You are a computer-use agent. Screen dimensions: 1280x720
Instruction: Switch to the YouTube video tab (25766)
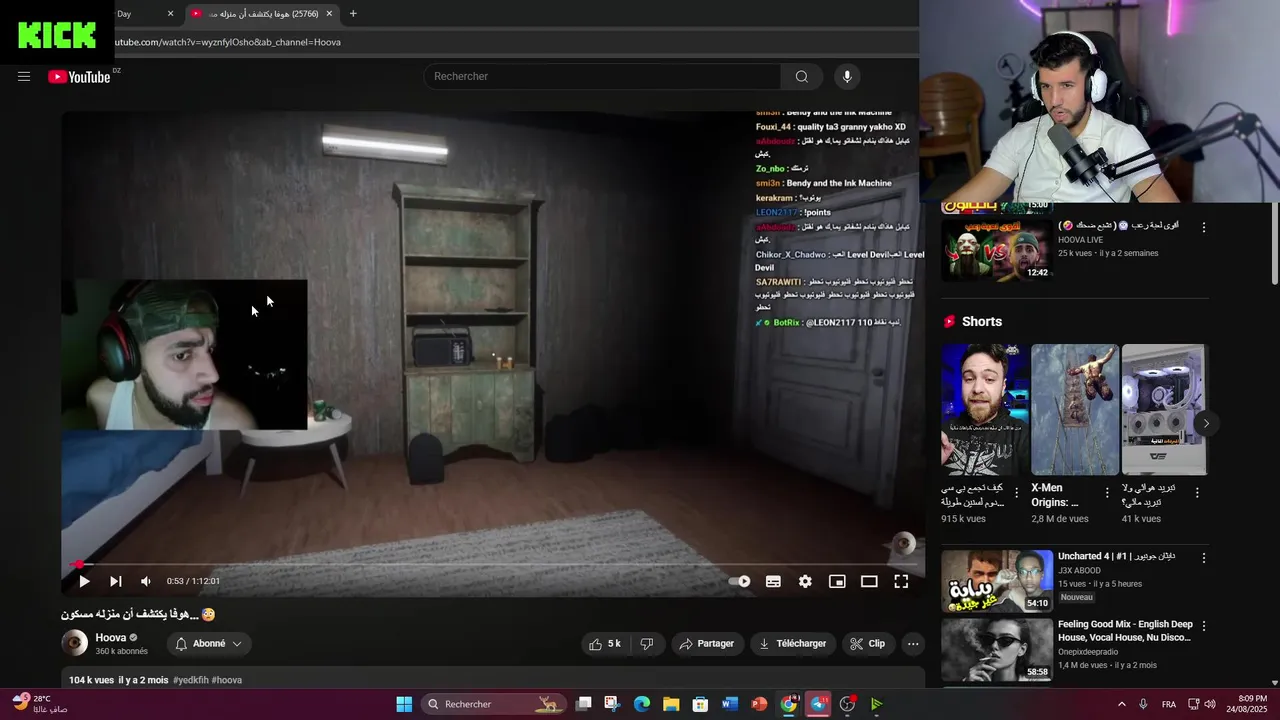pos(262,14)
